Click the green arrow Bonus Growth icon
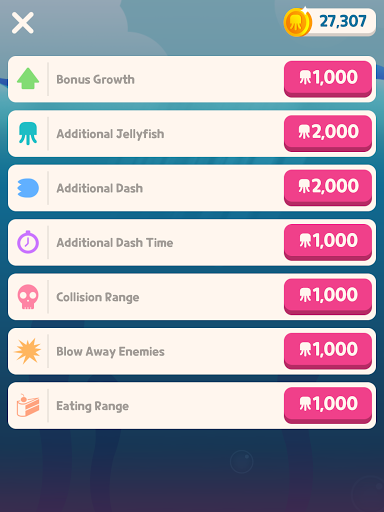Image resolution: width=384 pixels, height=512 pixels. 28,79
